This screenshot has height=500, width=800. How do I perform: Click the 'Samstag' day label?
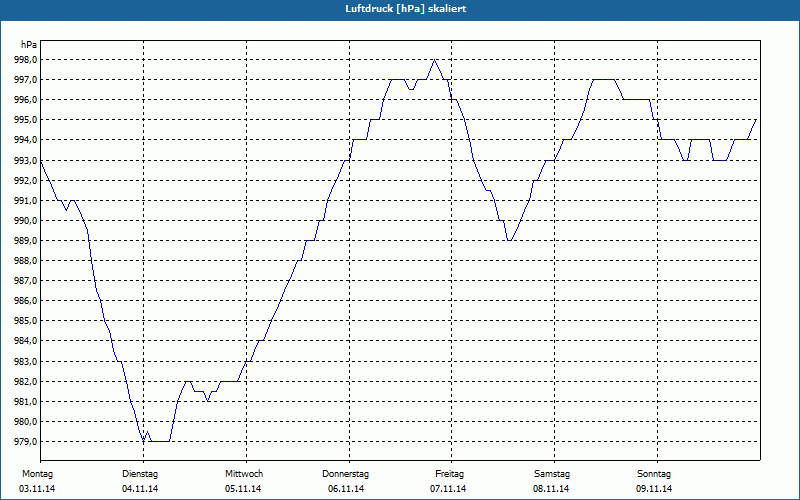coord(552,474)
